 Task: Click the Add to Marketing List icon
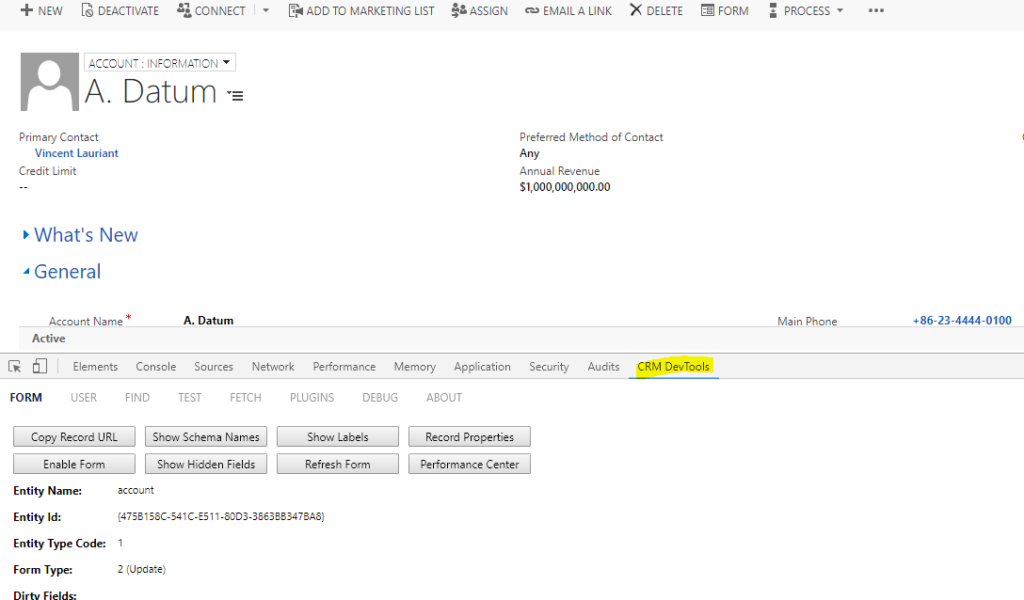(295, 10)
